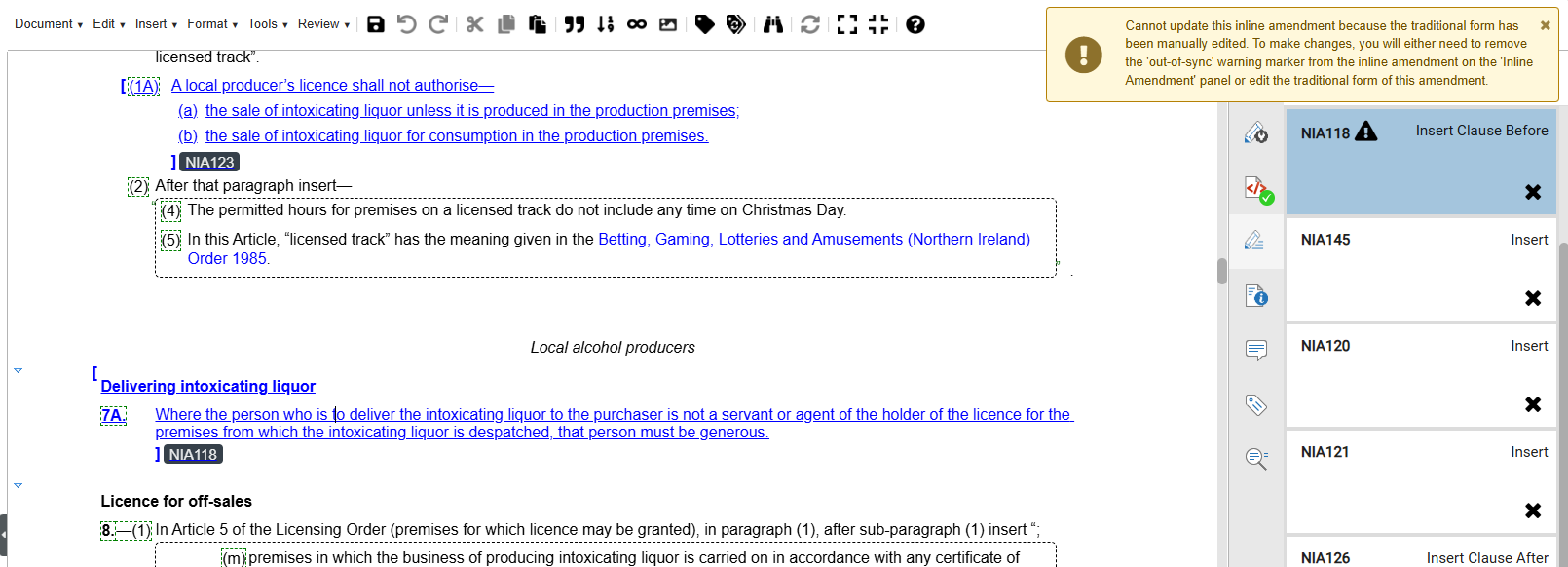Redo the last undone edit
Image resolution: width=1568 pixels, height=567 pixels.
tap(438, 24)
